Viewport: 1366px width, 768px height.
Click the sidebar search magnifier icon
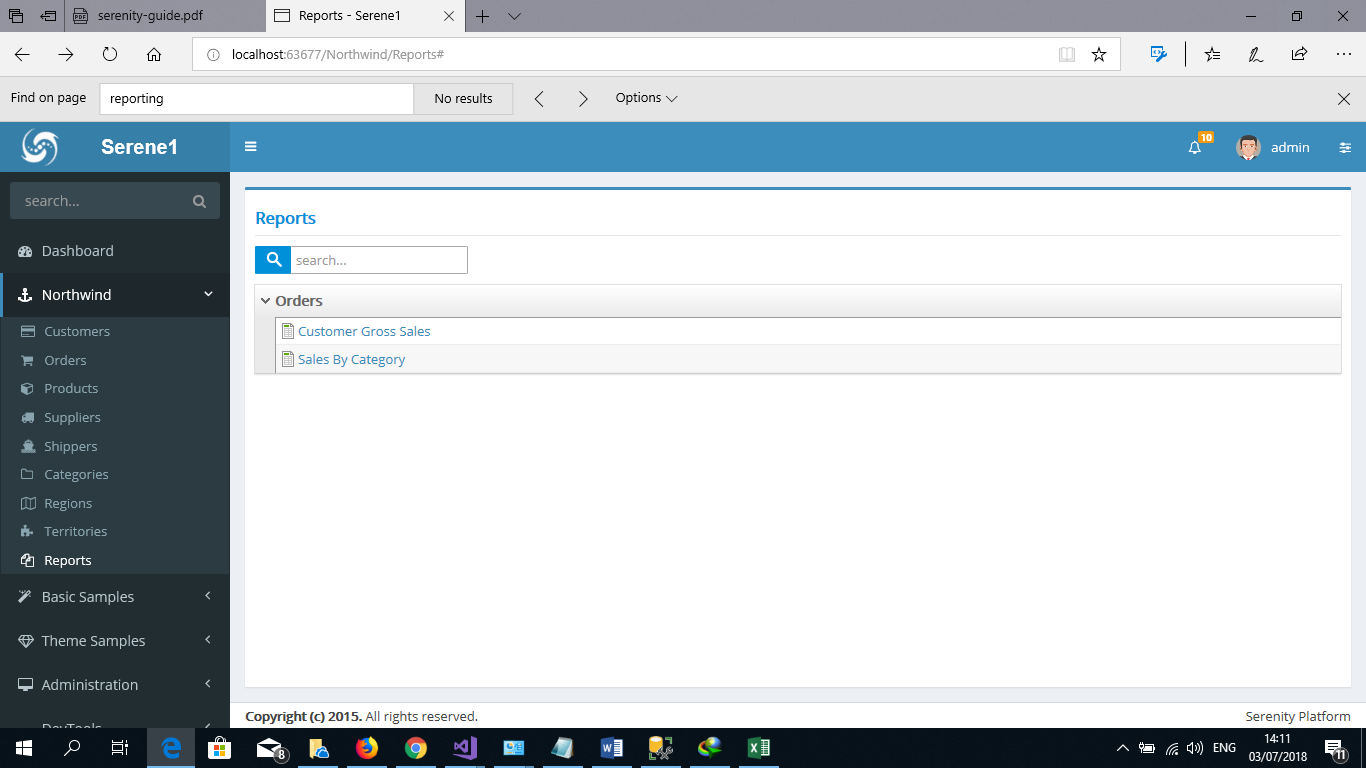click(x=199, y=201)
